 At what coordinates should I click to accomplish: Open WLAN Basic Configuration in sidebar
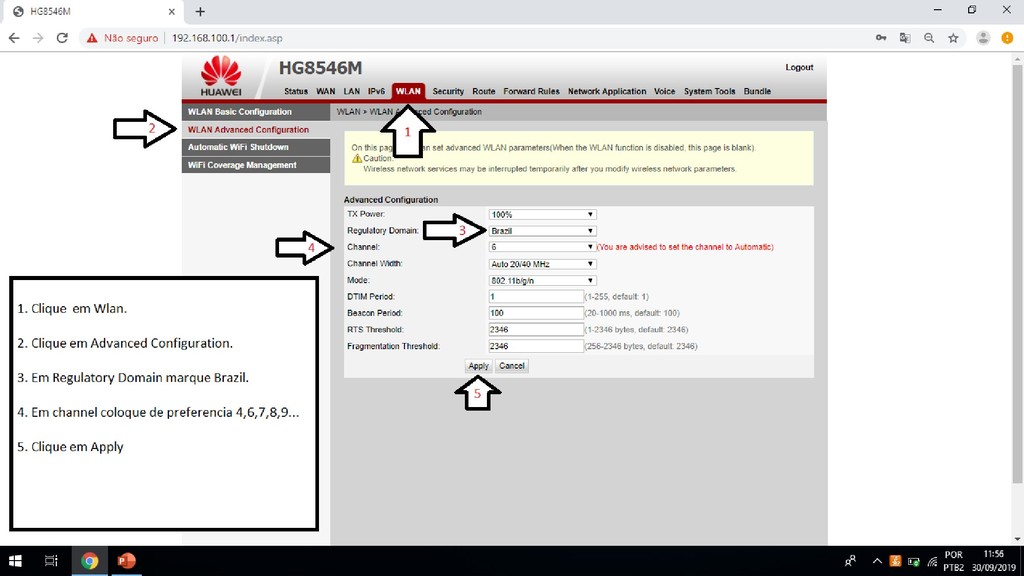[256, 112]
